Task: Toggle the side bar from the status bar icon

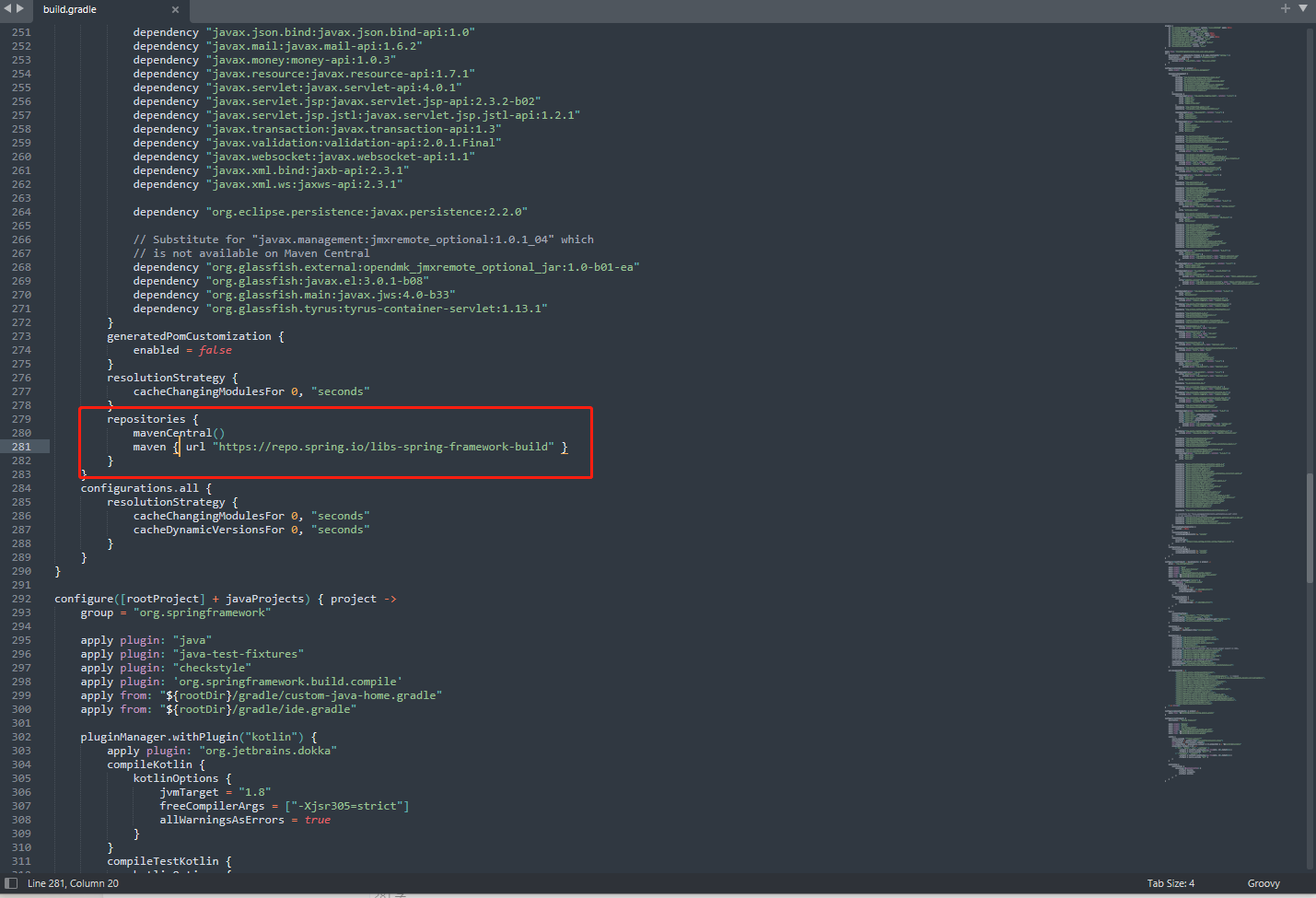Action: click(11, 883)
